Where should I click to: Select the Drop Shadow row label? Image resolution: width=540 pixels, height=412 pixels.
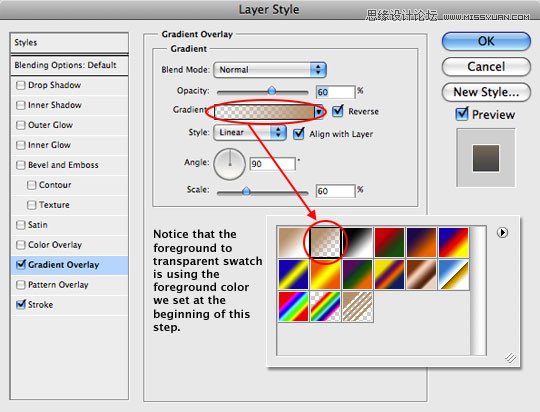coord(54,85)
